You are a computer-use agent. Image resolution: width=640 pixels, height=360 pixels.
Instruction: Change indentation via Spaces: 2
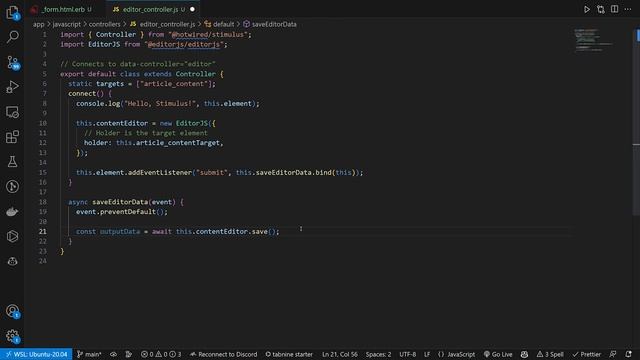(x=378, y=354)
